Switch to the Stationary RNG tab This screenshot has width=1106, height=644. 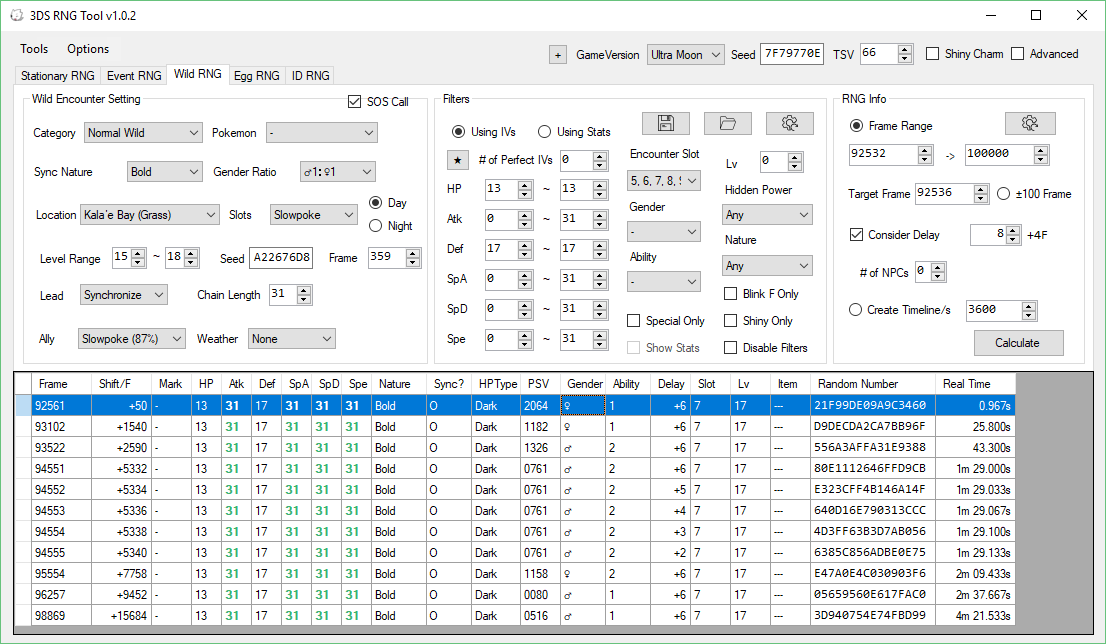tap(58, 75)
